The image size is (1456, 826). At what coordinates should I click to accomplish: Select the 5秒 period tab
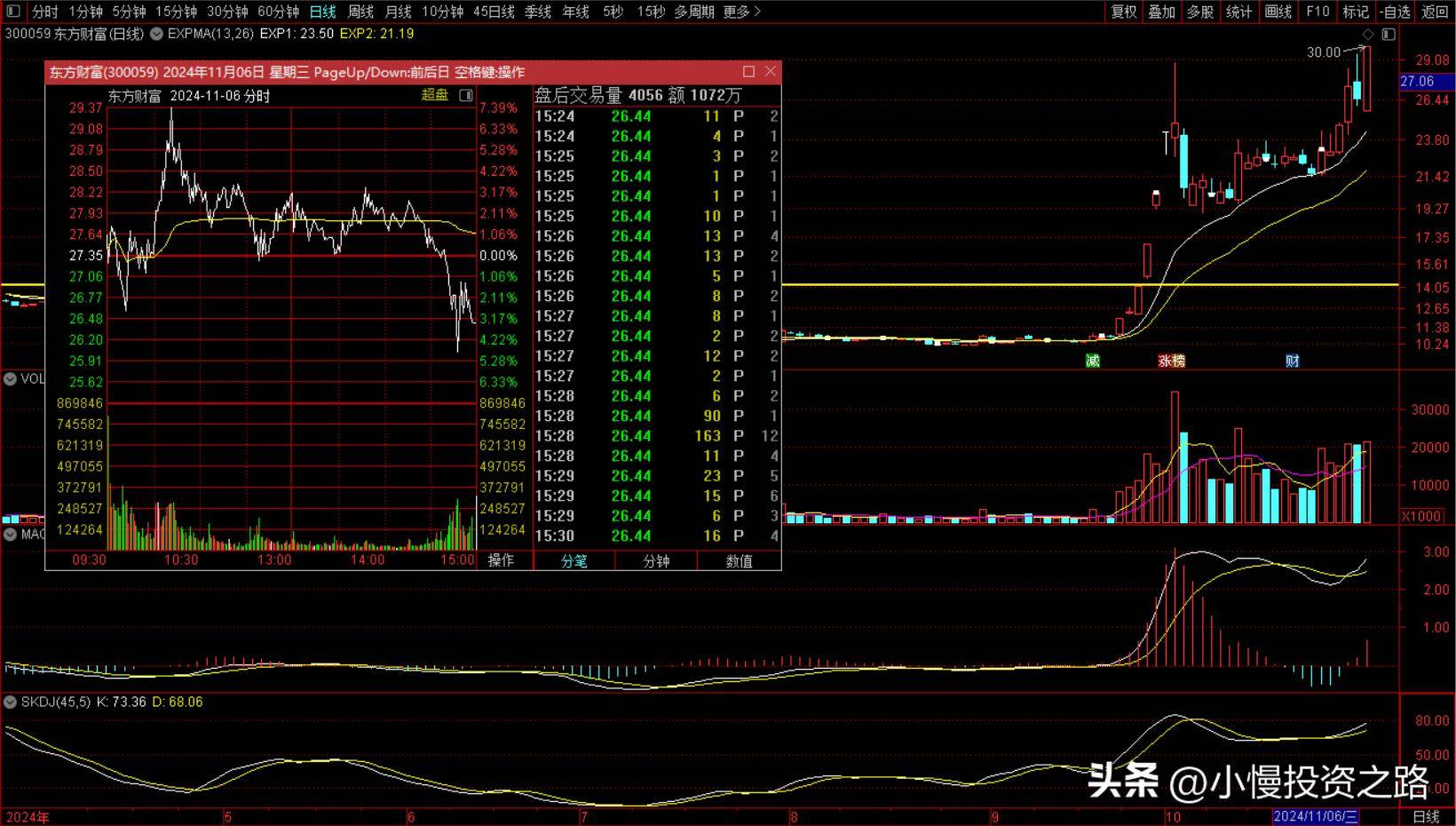[x=613, y=12]
